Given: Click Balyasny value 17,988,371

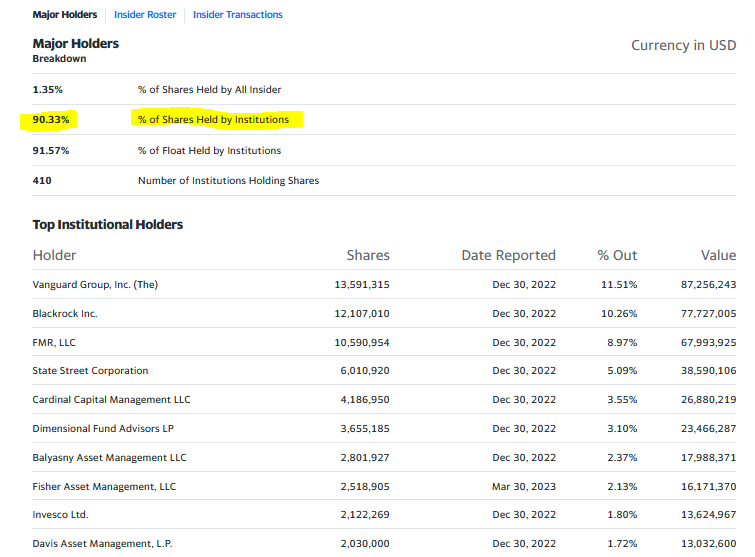Looking at the screenshot, I should point(708,457).
